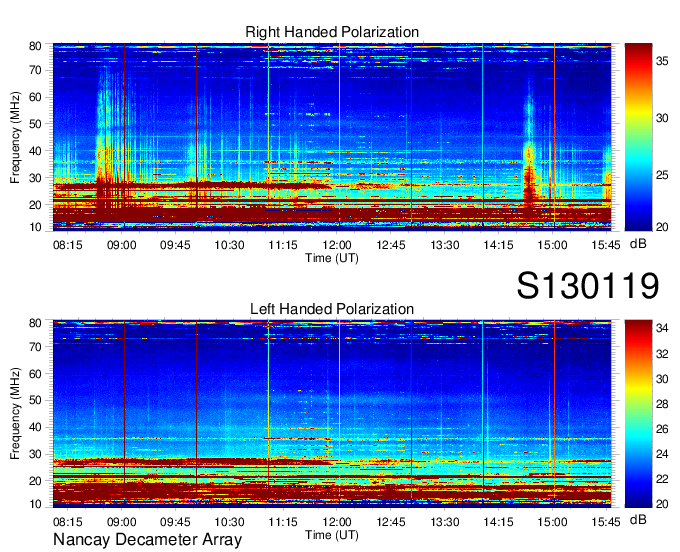Image resolution: width=680 pixels, height=552 pixels.
Task: Click the 40 MHz tick on top plot
Action: 35,151
